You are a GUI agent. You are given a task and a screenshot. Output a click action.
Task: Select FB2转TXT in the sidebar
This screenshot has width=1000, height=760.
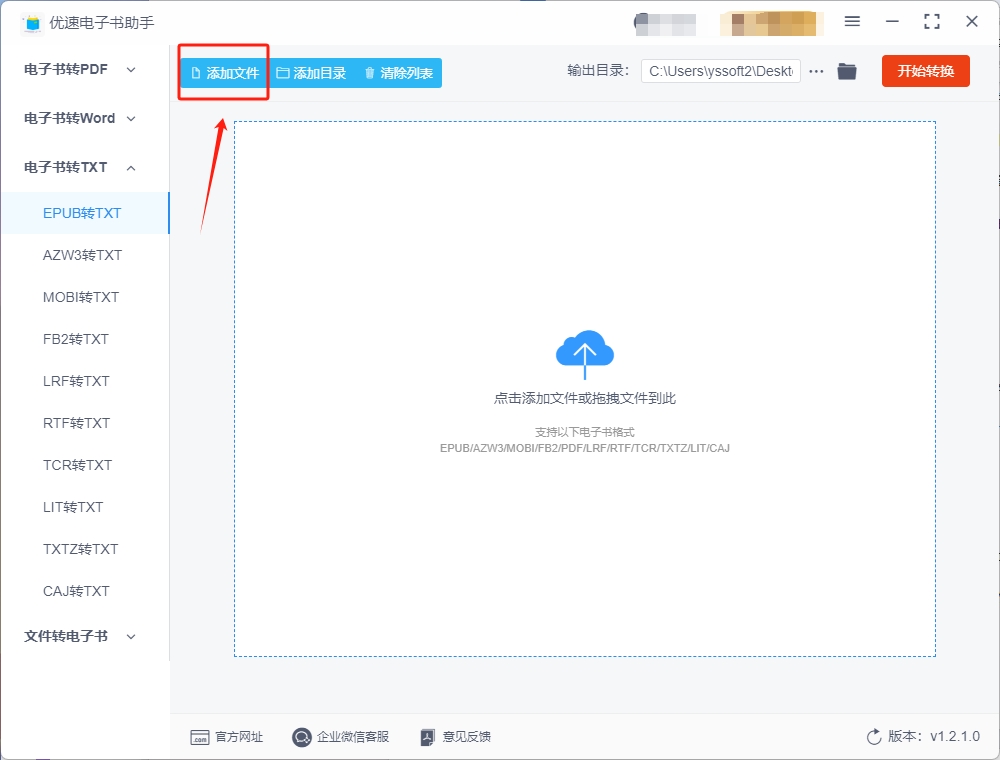pos(85,339)
